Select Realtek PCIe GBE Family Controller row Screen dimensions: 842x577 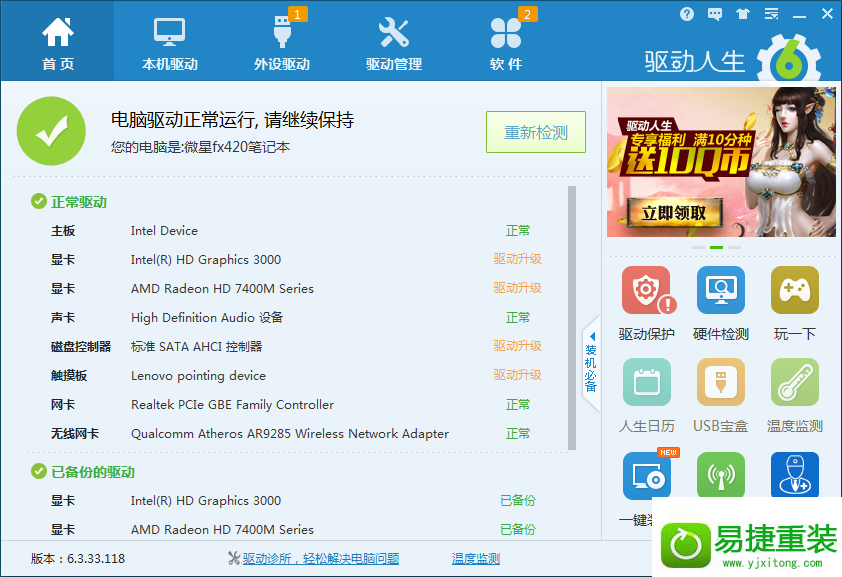click(290, 405)
